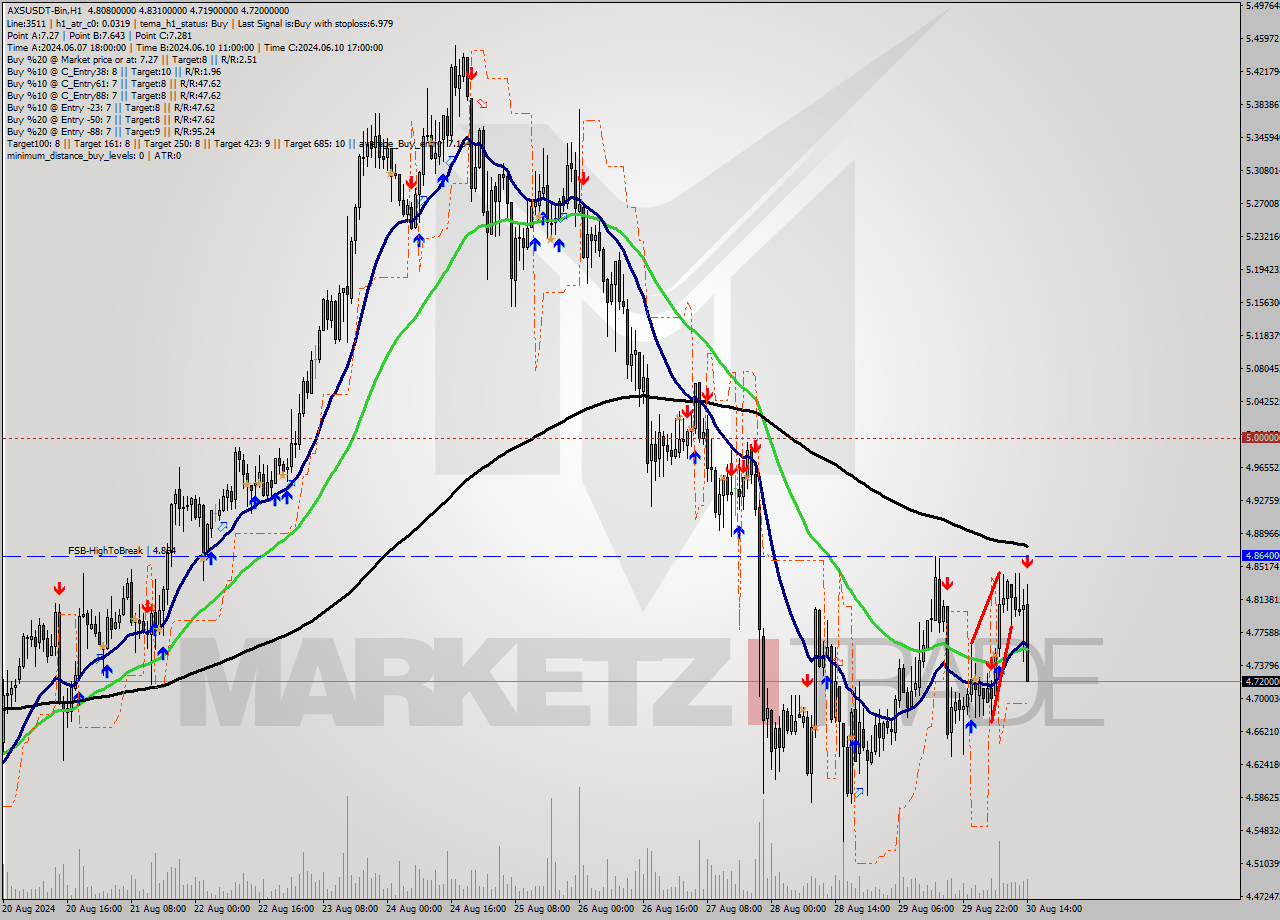Click the 4.5103 price axis label
Image resolution: width=1280 pixels, height=920 pixels.
coord(1262,864)
